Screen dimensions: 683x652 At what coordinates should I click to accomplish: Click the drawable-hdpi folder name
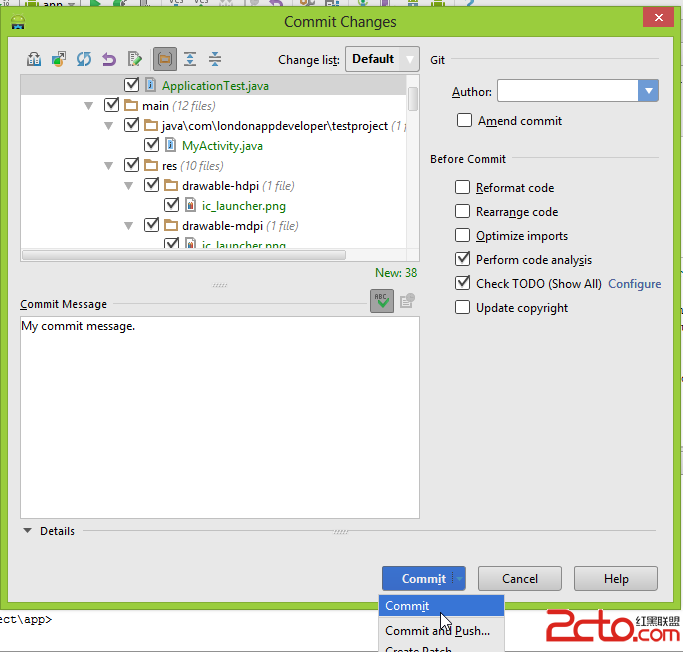tap(220, 186)
